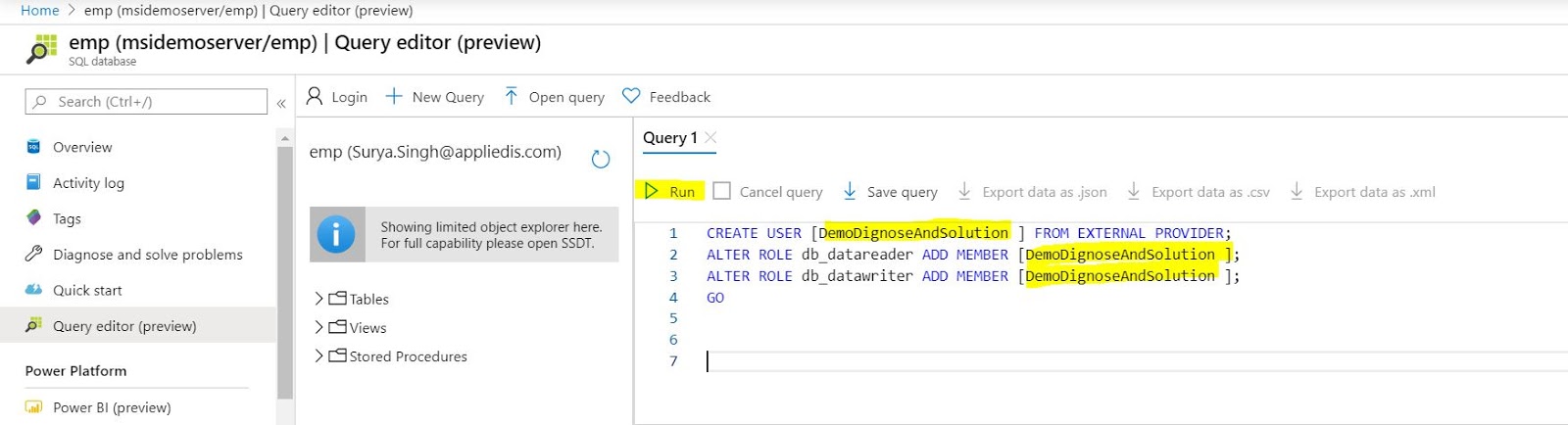
Task: Open Diagnose and solve problems
Action: [148, 255]
